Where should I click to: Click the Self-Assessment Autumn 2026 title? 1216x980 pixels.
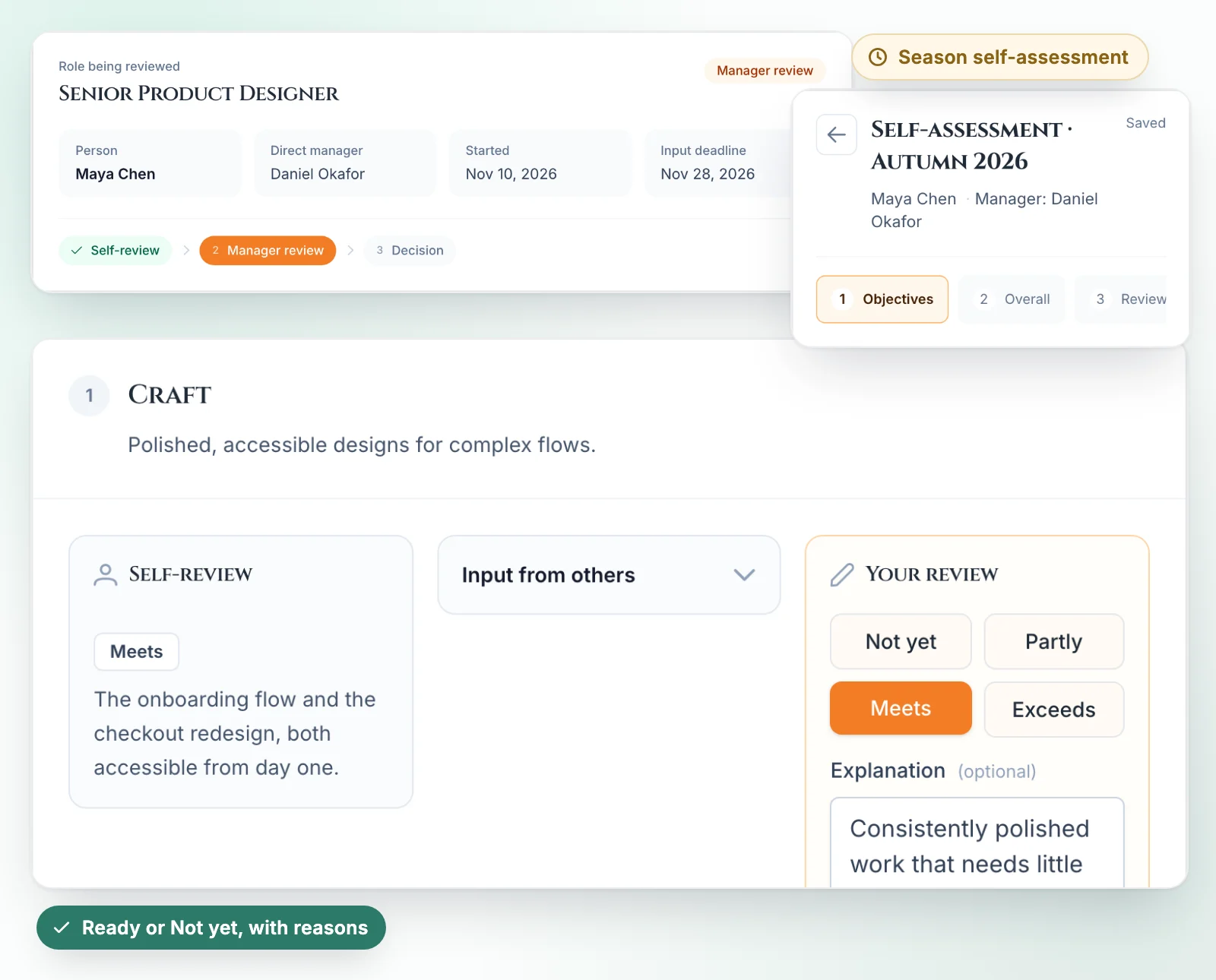(971, 145)
